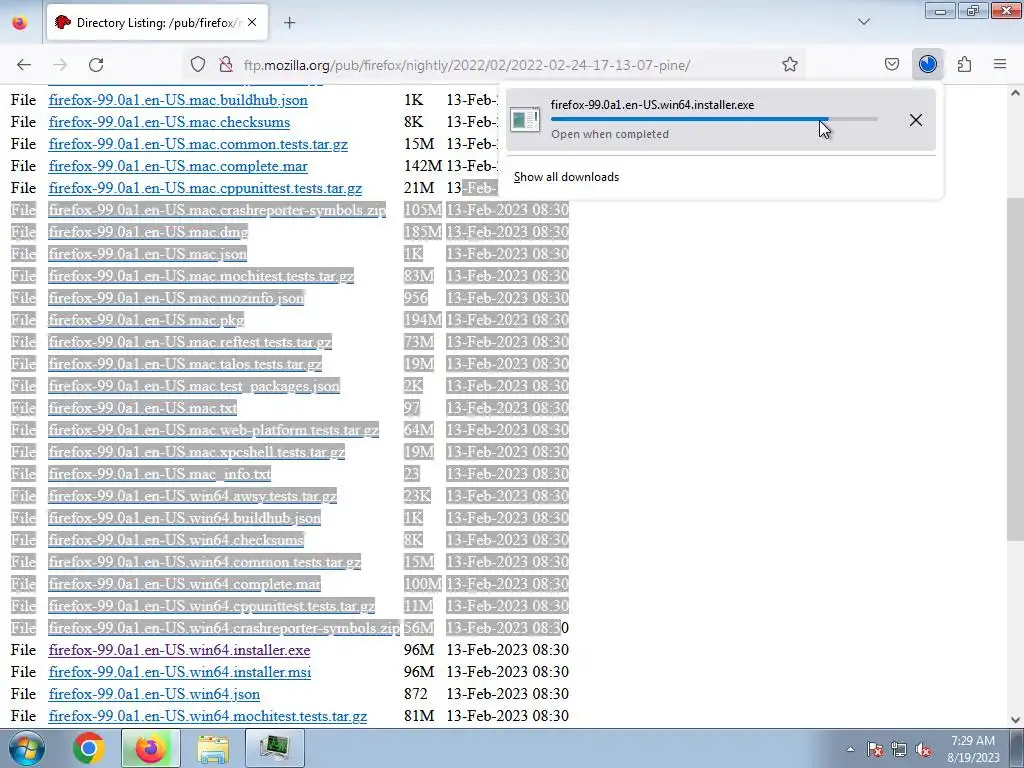This screenshot has width=1024, height=768.
Task: Download win64.cppunittest.tests.tar.gz file
Action: [212, 606]
